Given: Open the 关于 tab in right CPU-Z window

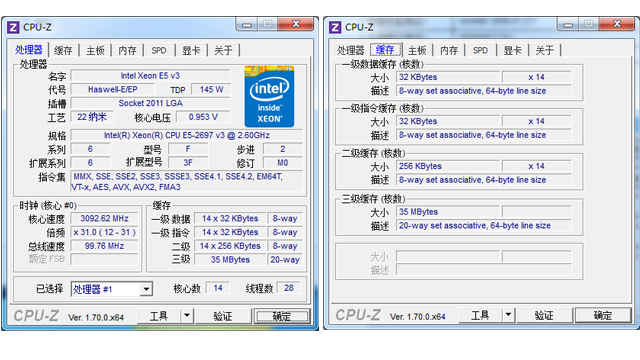Looking at the screenshot, I should [x=545, y=50].
